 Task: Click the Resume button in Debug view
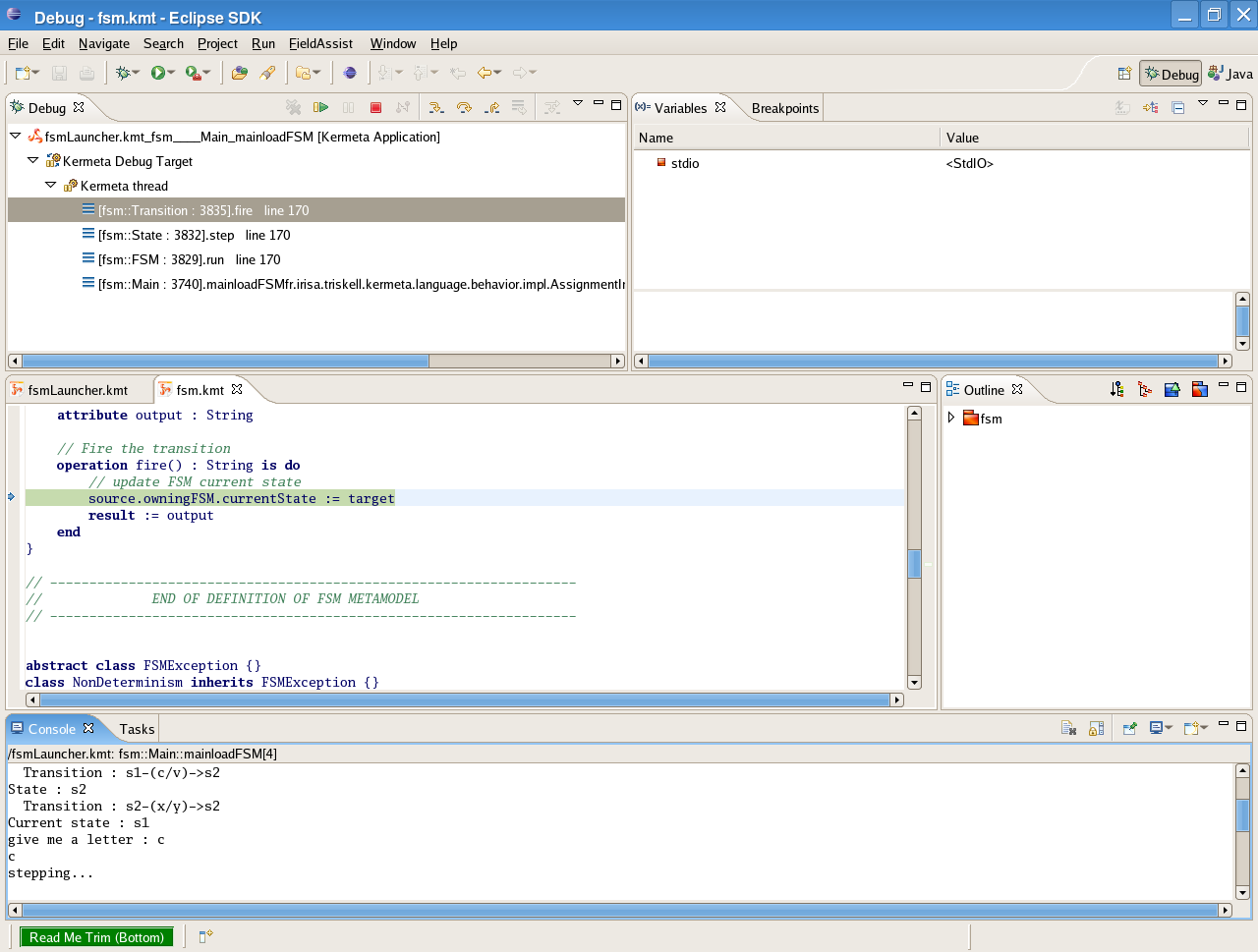point(320,107)
